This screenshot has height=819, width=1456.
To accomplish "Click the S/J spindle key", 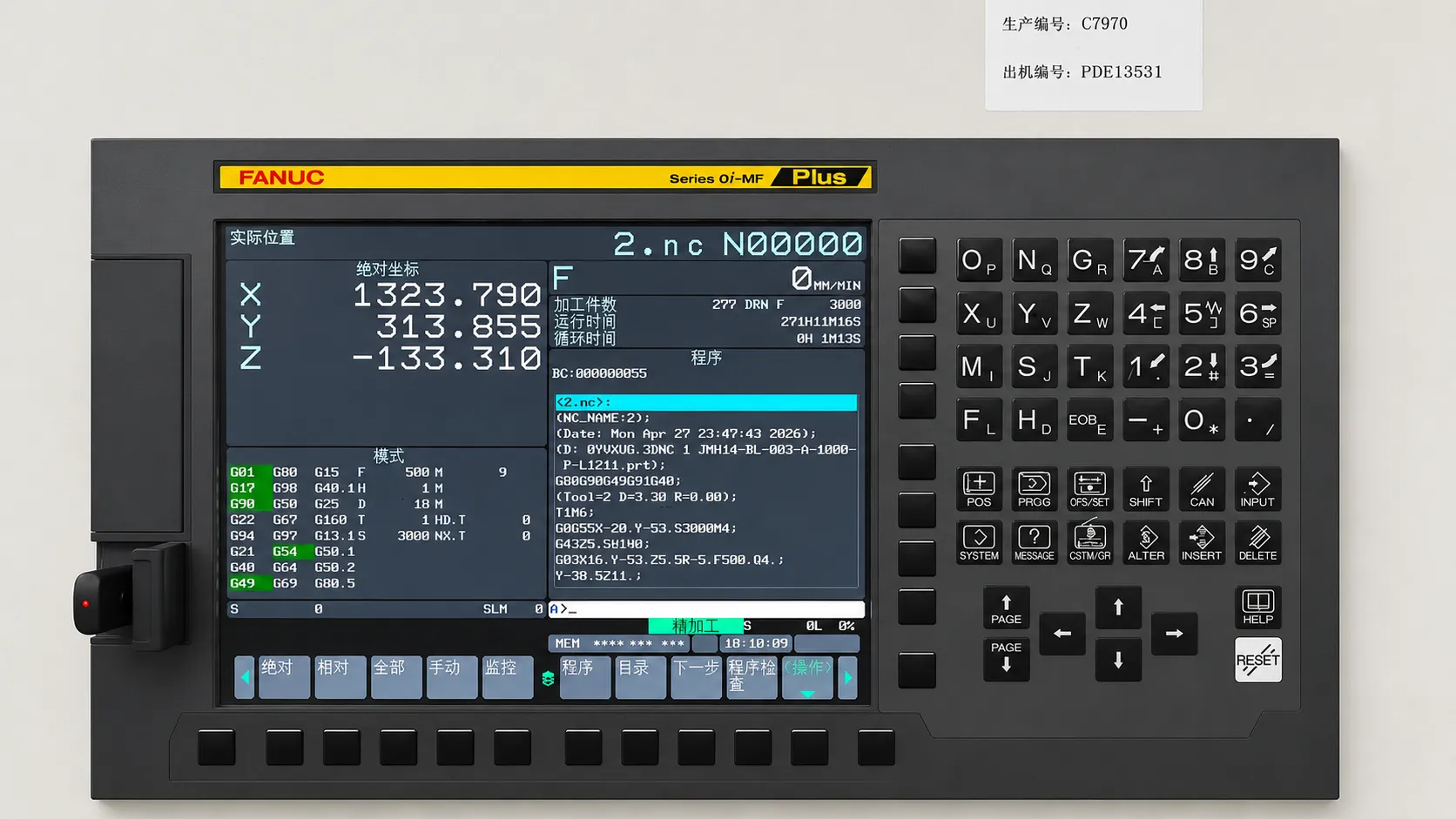I will click(x=1035, y=367).
